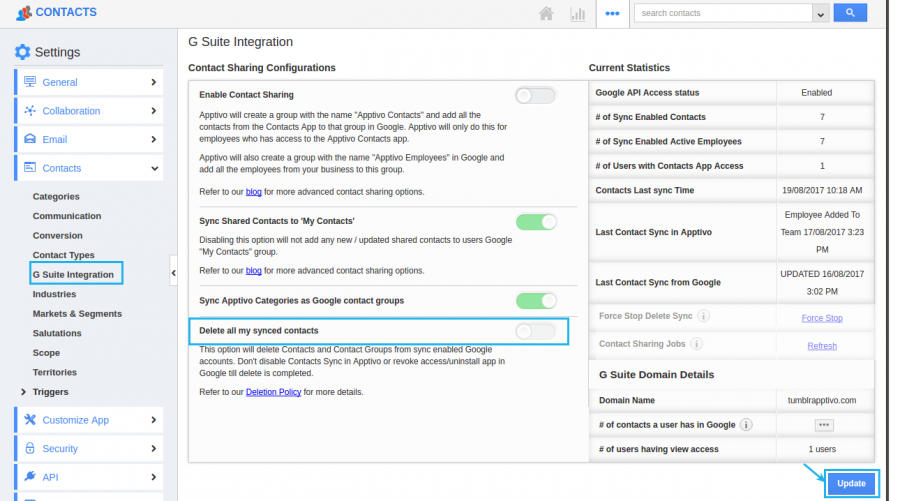The image size is (900, 501).
Task: Click the Google API Access status 'Enabled' value
Action: click(x=816, y=92)
